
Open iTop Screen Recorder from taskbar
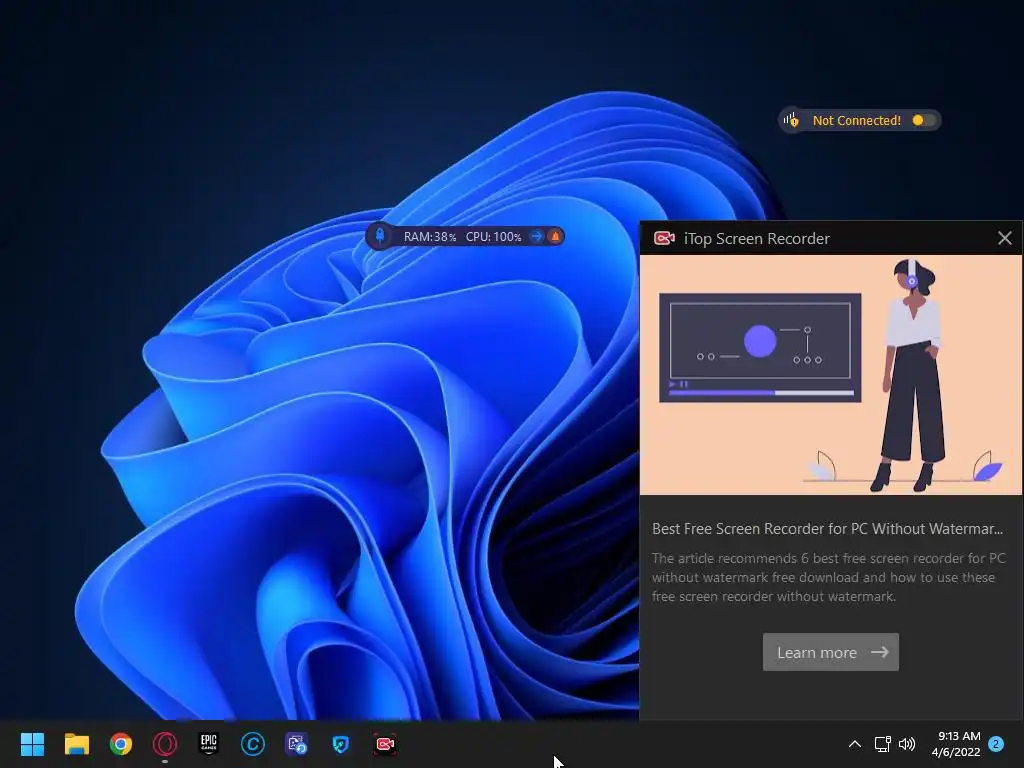pyautogui.click(x=385, y=744)
